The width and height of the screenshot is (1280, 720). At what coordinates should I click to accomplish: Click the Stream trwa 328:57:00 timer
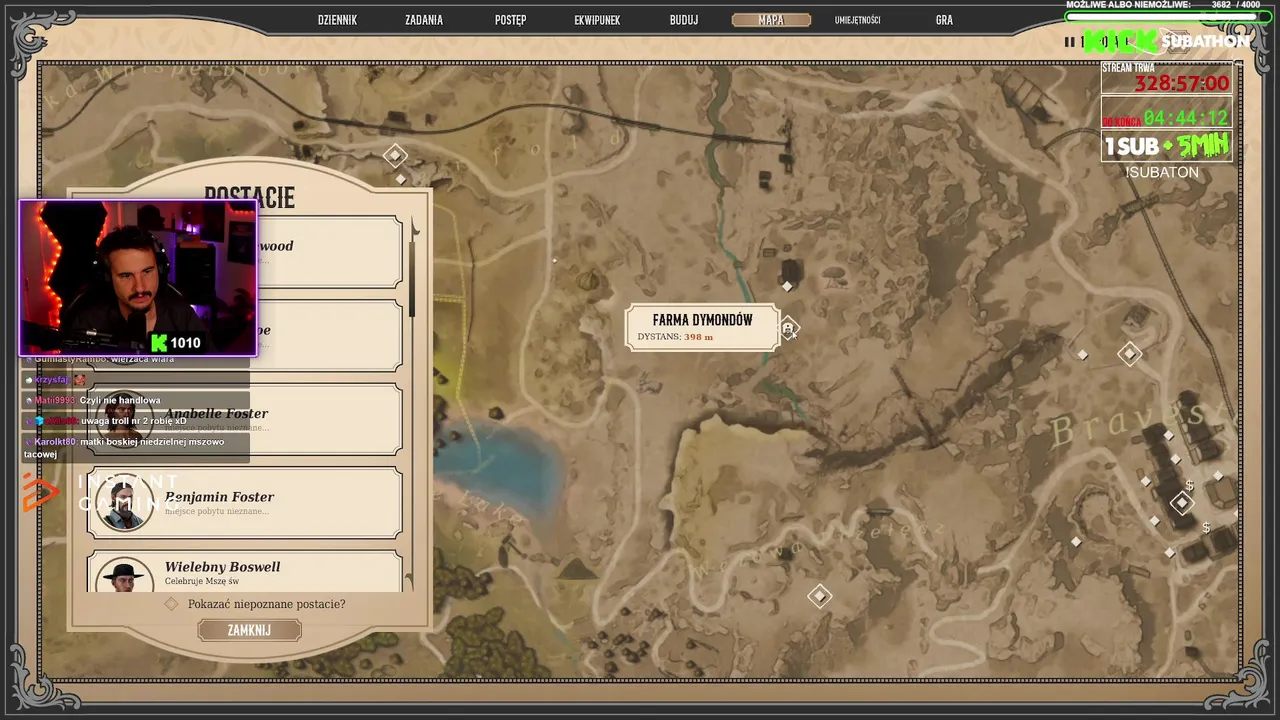[1166, 80]
